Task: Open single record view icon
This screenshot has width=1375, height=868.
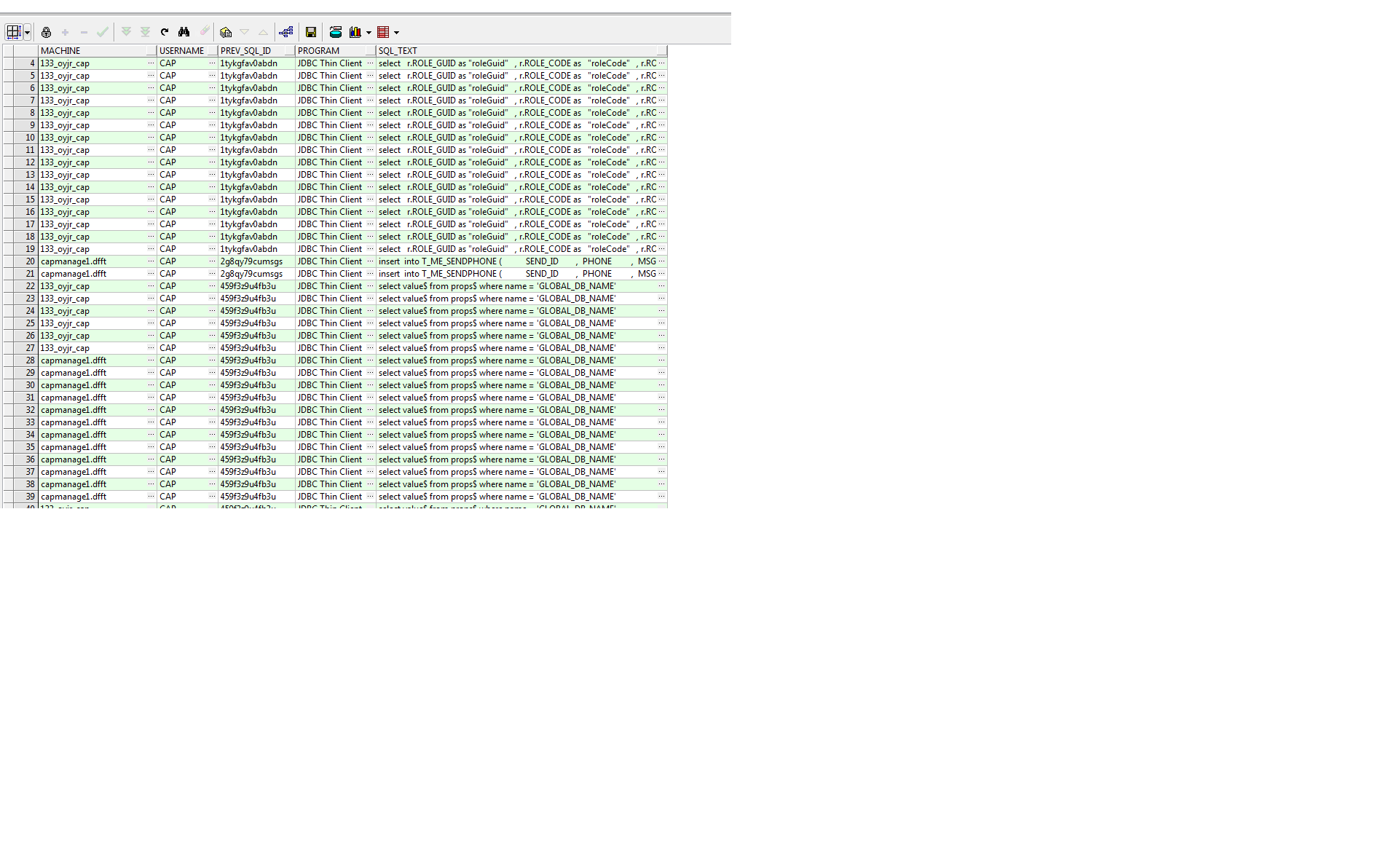Action: 226,32
